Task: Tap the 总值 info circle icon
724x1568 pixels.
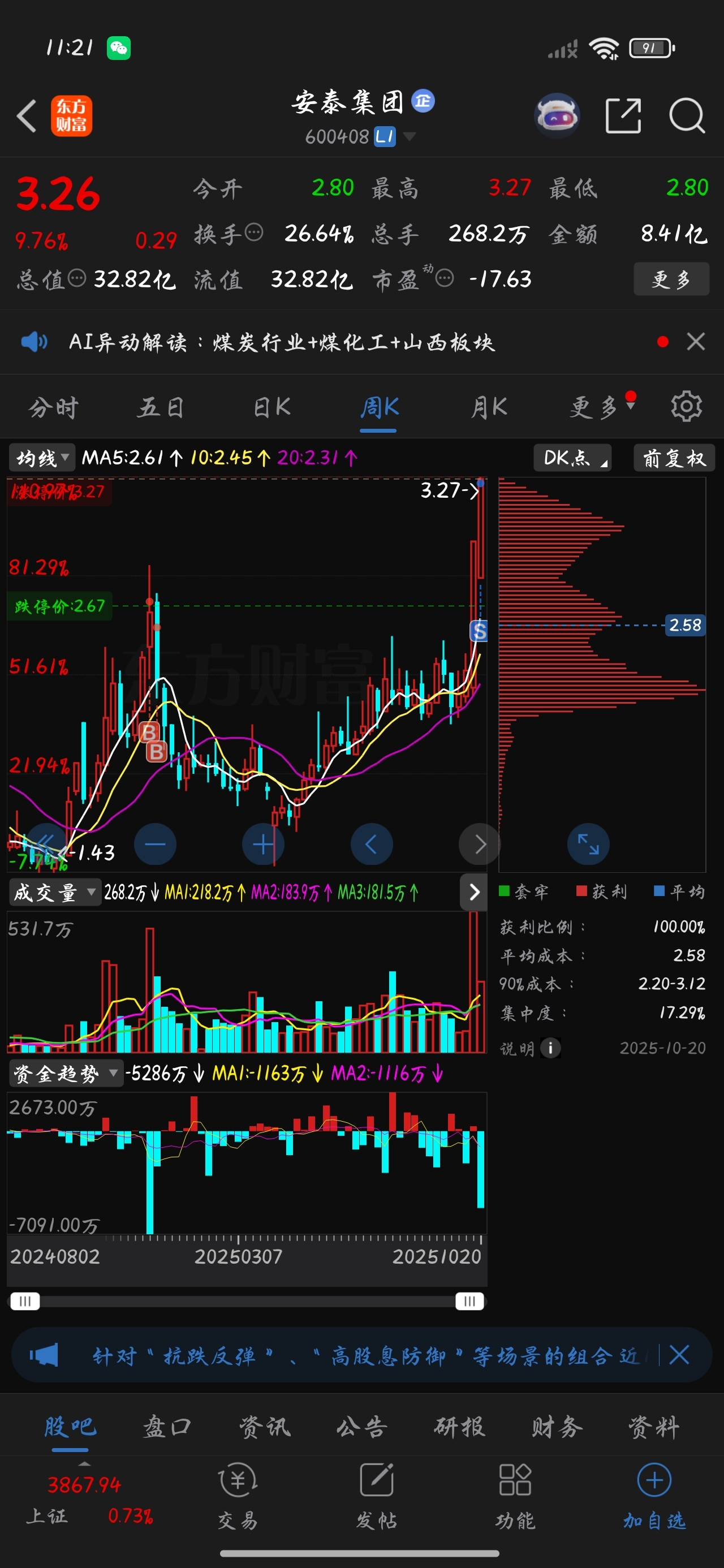Action: (77, 278)
